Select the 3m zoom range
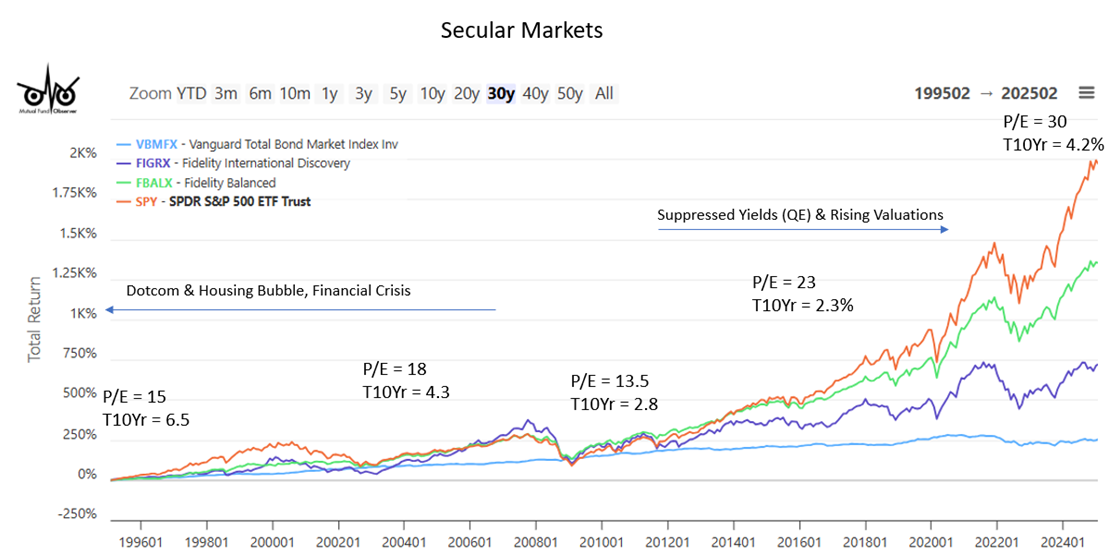This screenshot has height=555, width=1109. (226, 94)
